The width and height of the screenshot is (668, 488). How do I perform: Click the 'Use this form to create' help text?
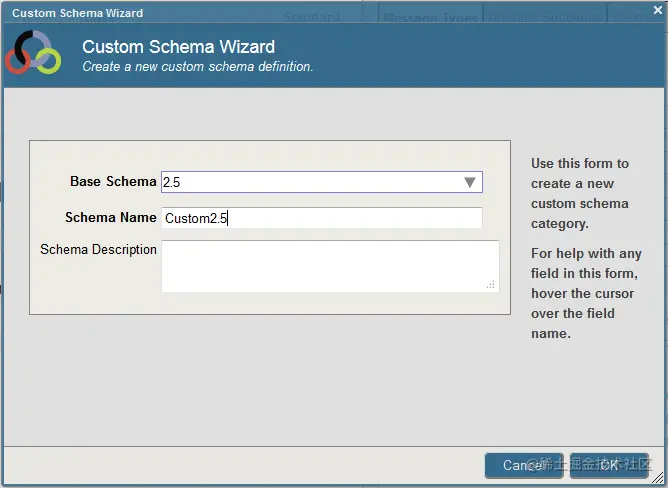tap(580, 193)
